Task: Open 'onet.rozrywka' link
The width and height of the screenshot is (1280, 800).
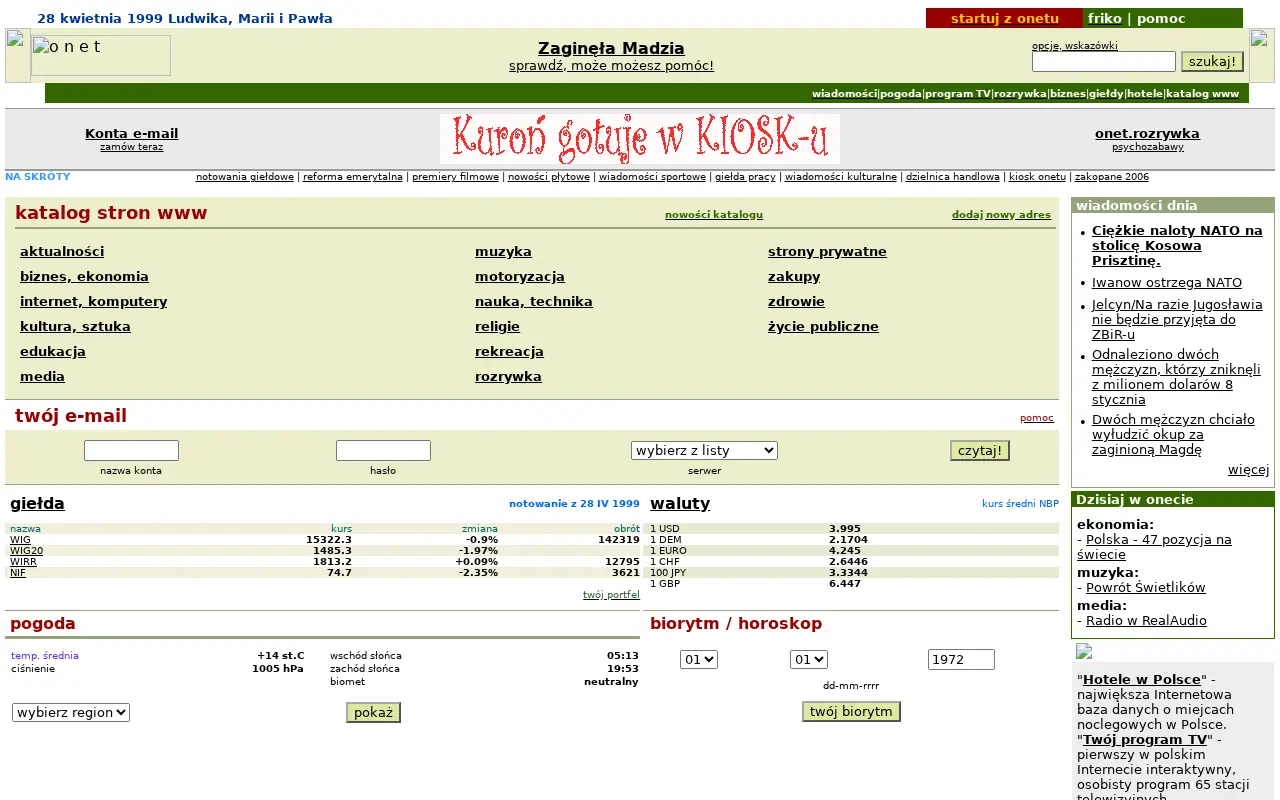Action: pos(1147,133)
